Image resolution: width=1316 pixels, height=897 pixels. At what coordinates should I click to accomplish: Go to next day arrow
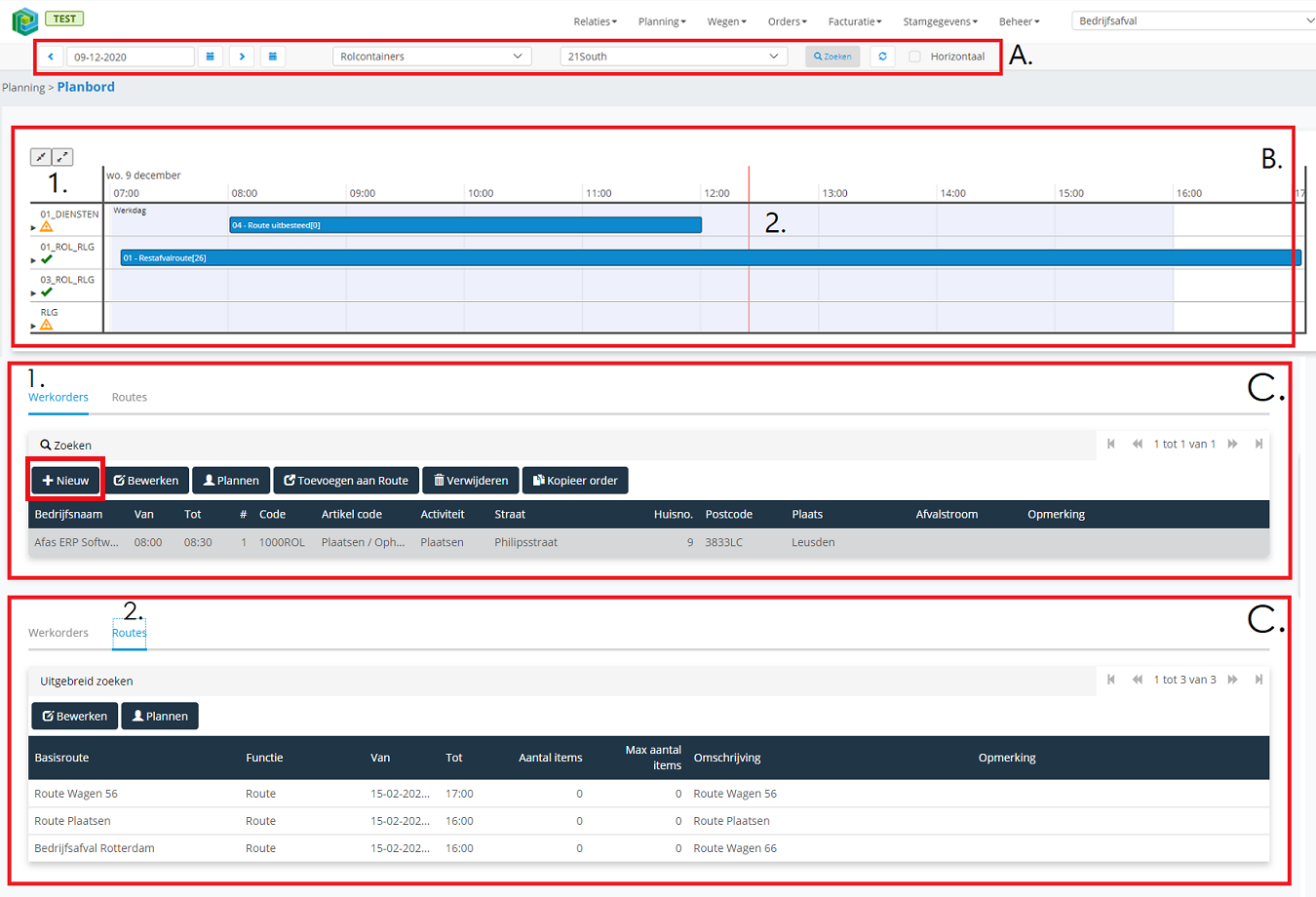[x=243, y=57]
